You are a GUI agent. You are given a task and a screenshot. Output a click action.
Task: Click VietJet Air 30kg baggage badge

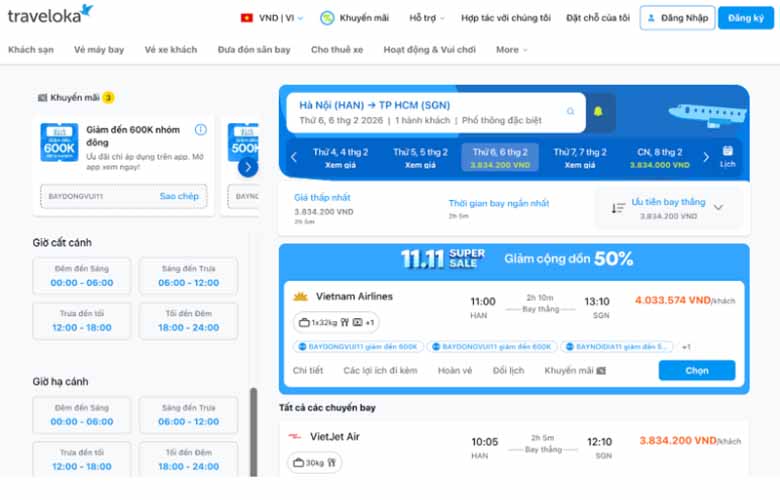314,463
